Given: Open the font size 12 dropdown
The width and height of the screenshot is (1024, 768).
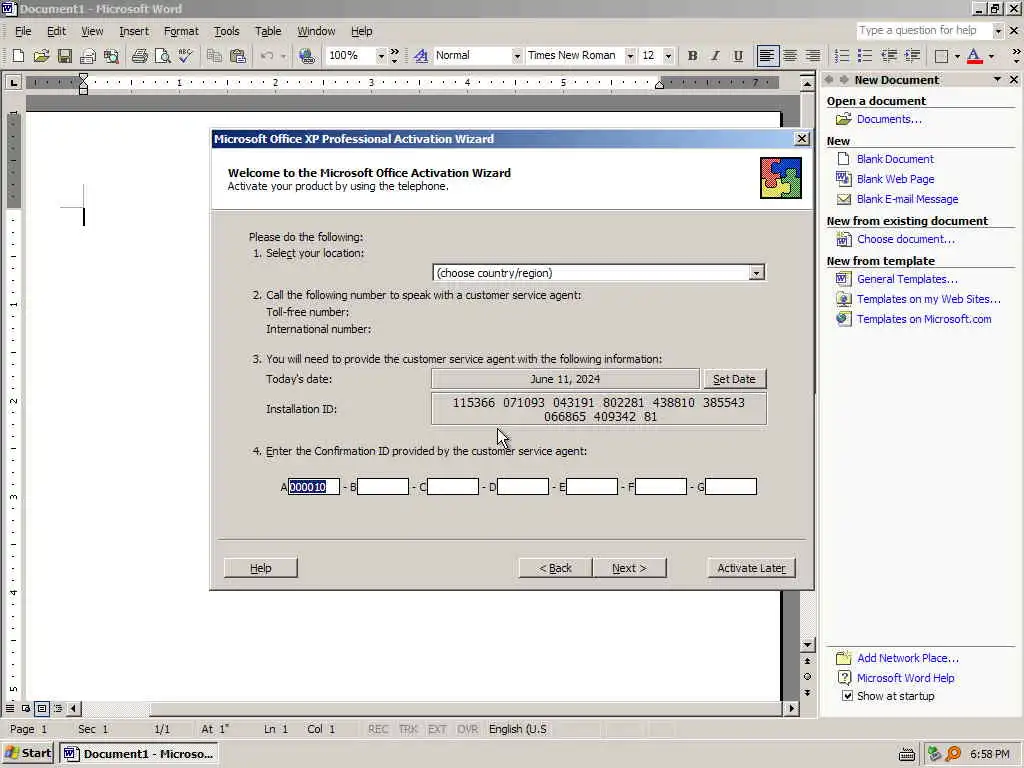Looking at the screenshot, I should (668, 56).
